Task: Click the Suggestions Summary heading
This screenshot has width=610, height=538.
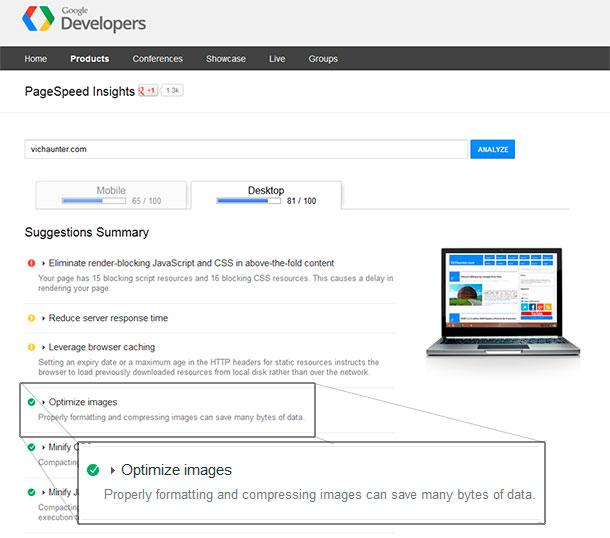Action: (87, 233)
